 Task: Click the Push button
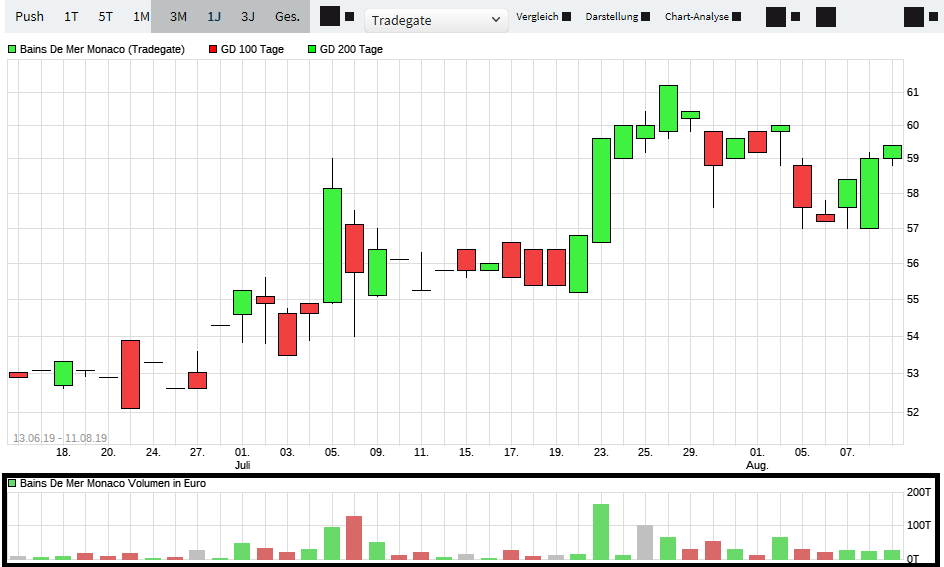(x=29, y=17)
